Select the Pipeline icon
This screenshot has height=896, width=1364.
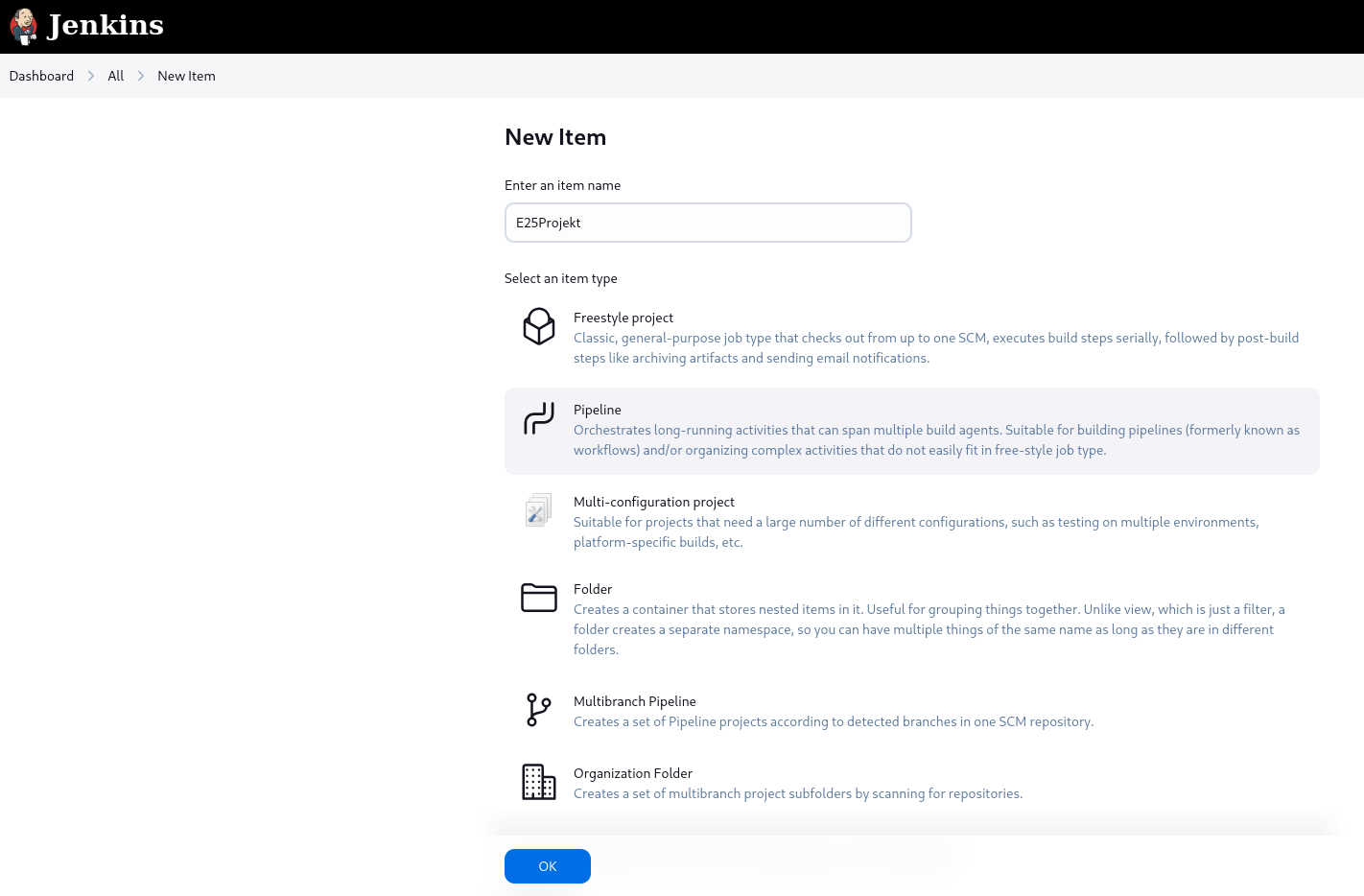(x=539, y=418)
